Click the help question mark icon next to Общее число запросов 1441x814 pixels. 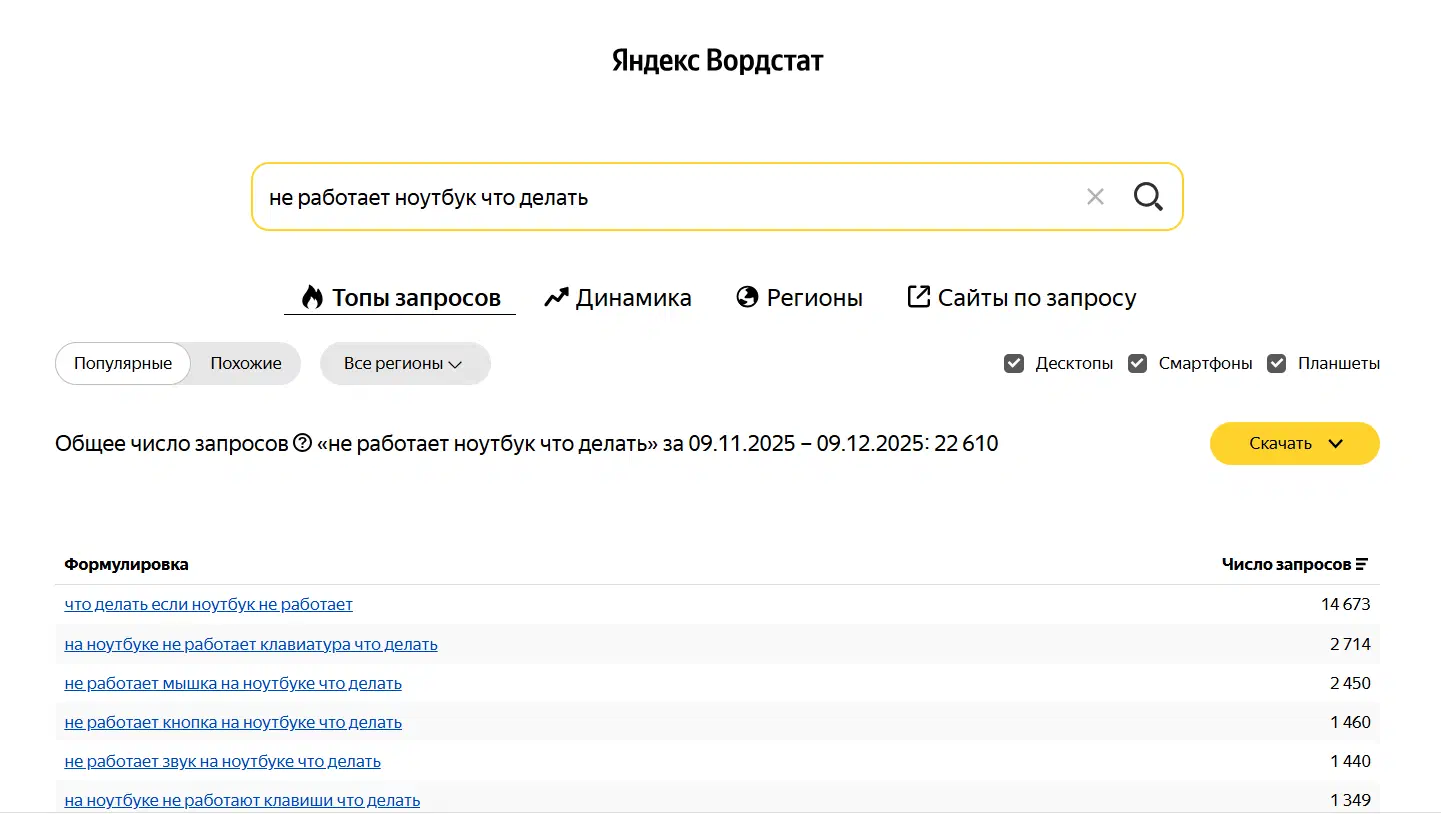303,443
